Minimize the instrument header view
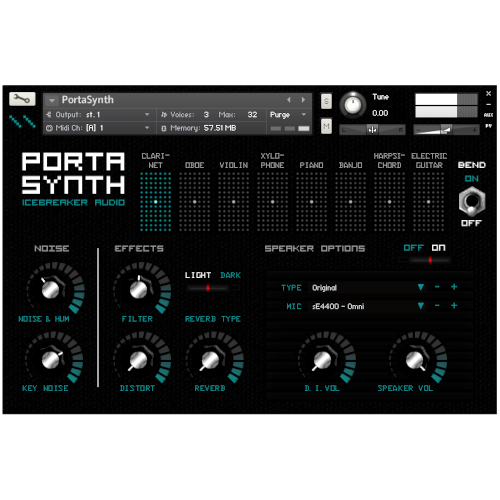 [488, 104]
